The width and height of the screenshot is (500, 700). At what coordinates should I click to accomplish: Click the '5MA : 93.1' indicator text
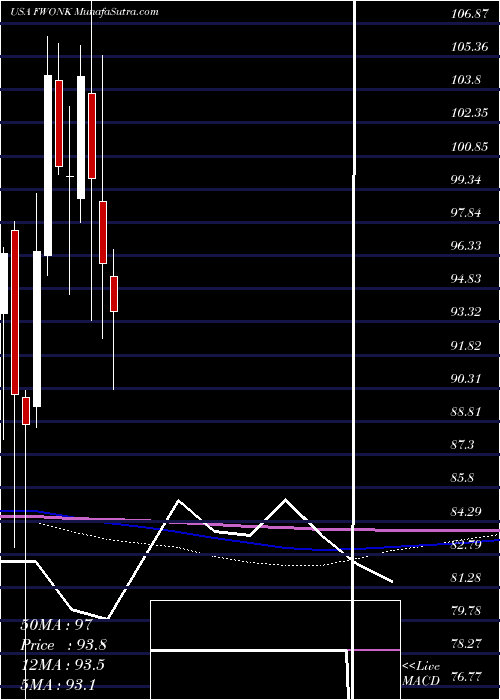[x=58, y=684]
